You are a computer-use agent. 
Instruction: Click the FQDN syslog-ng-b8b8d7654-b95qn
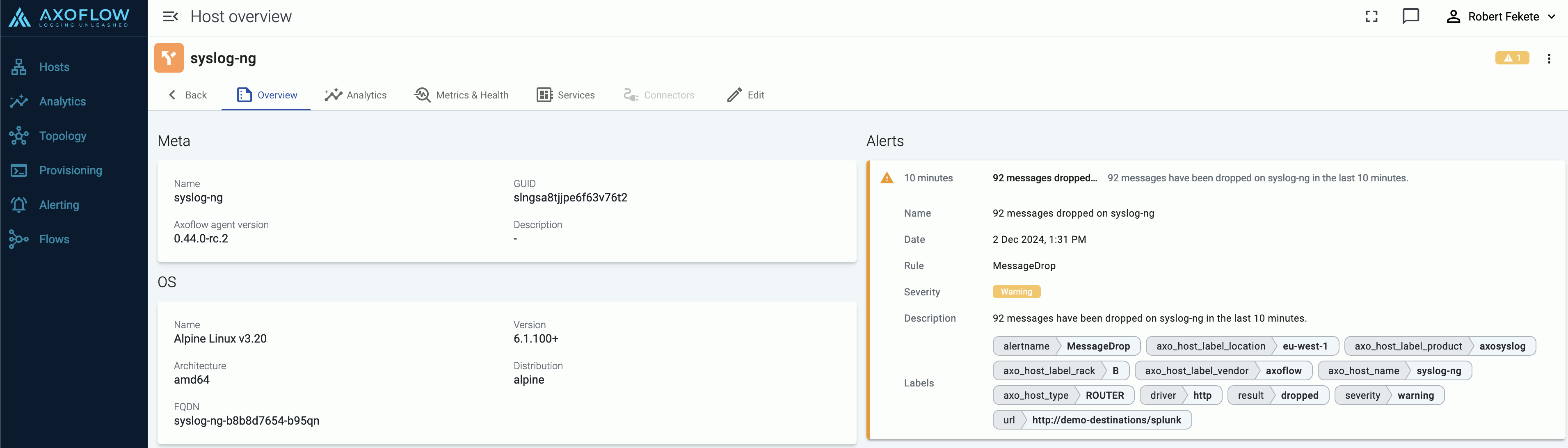[247, 421]
